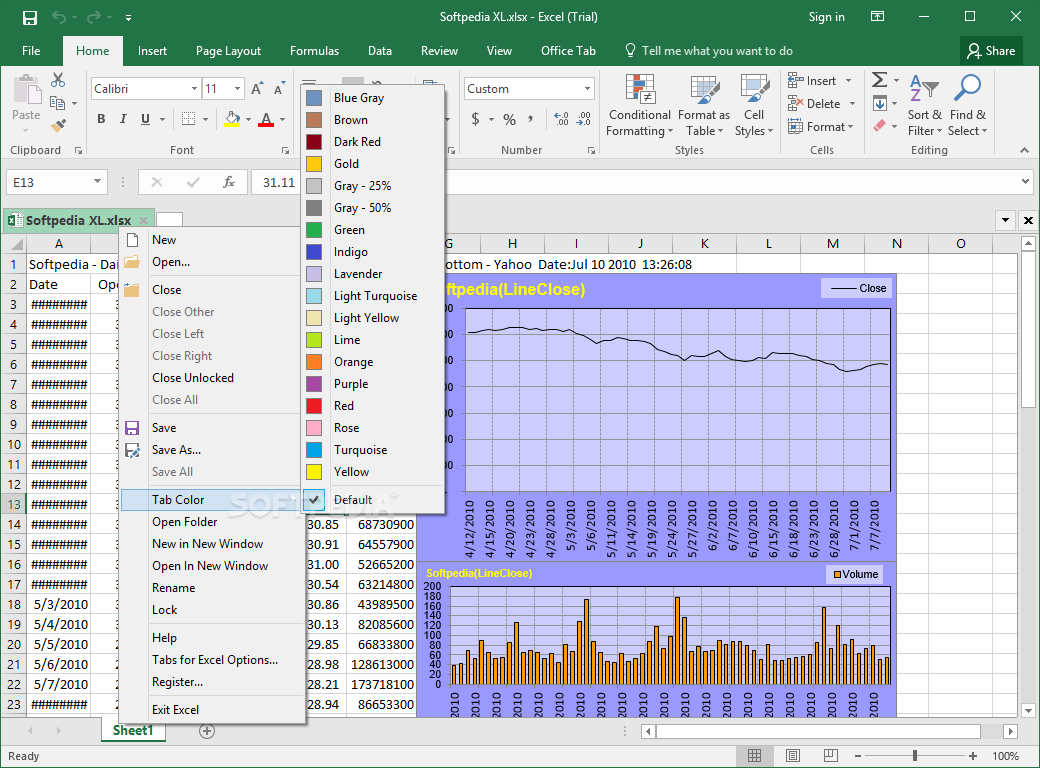Apply Bold formatting

(101, 119)
